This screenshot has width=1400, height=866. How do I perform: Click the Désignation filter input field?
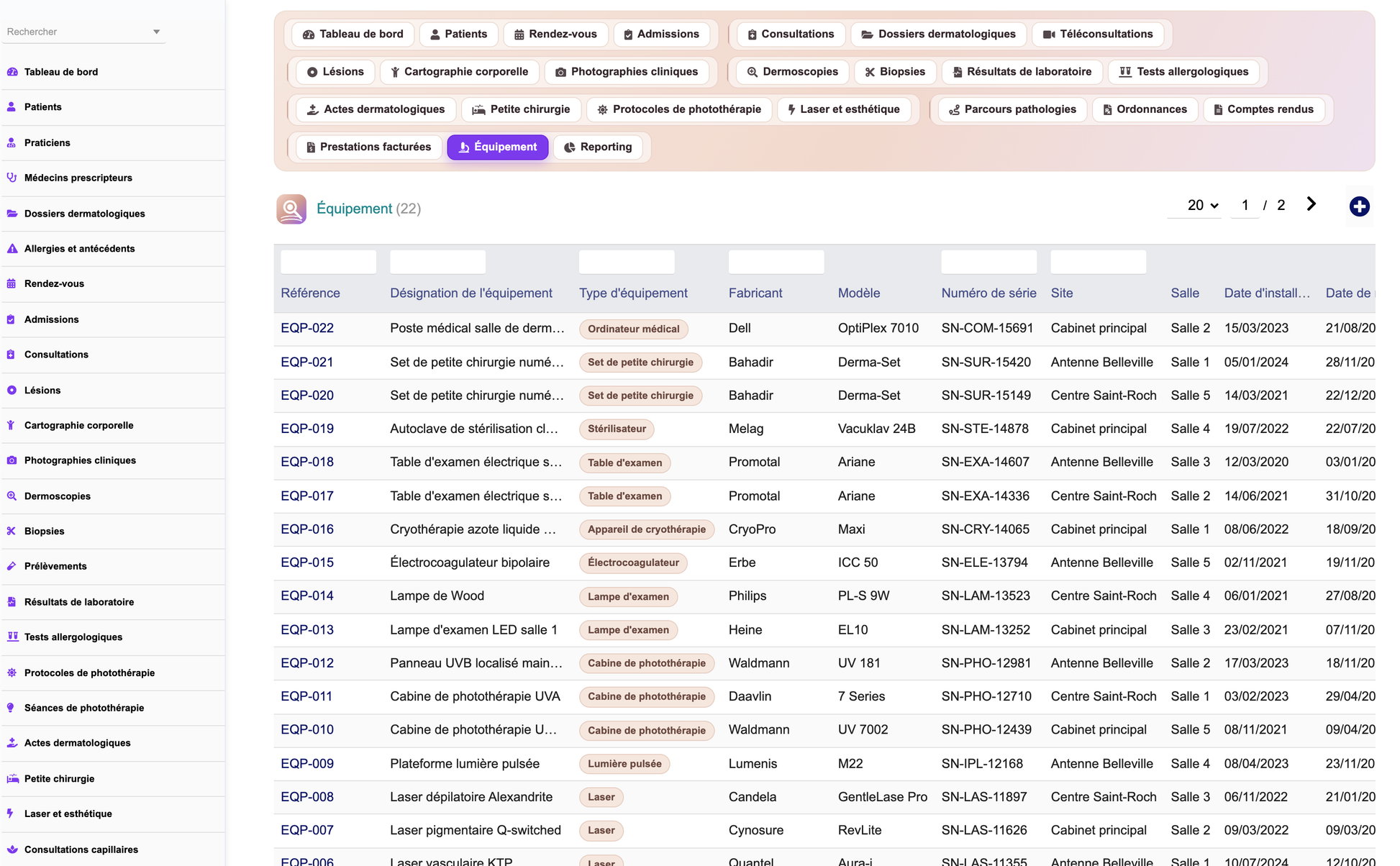pos(437,262)
